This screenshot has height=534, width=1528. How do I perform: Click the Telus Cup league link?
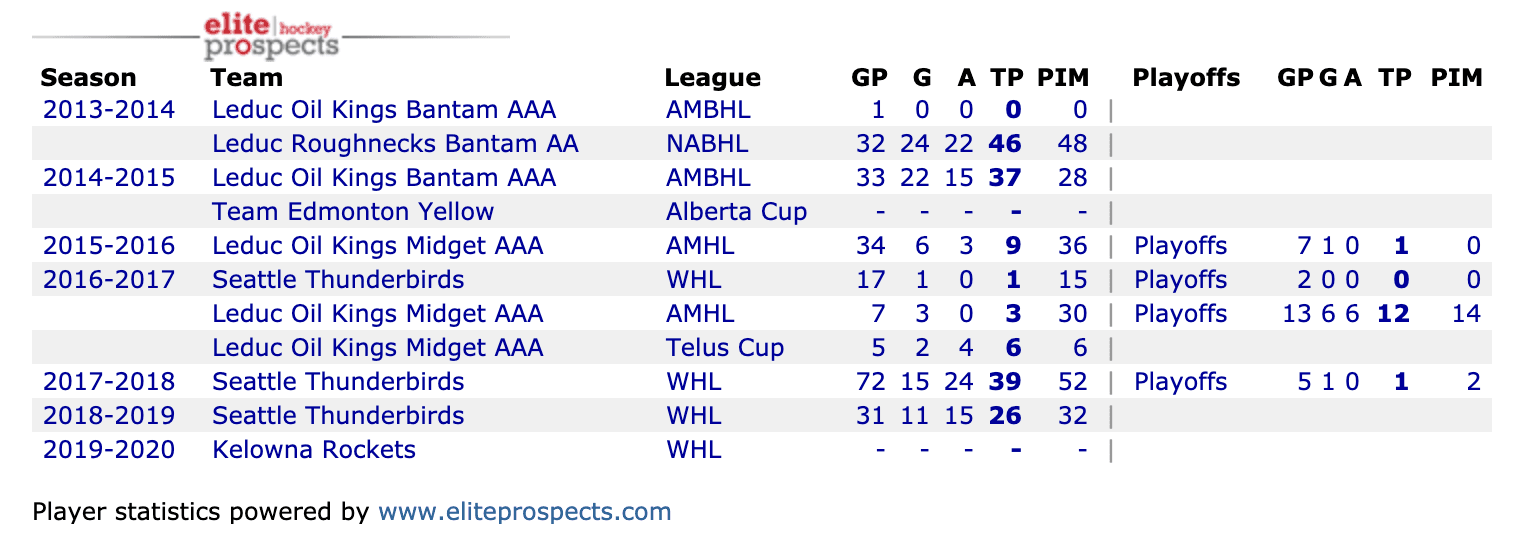(725, 348)
